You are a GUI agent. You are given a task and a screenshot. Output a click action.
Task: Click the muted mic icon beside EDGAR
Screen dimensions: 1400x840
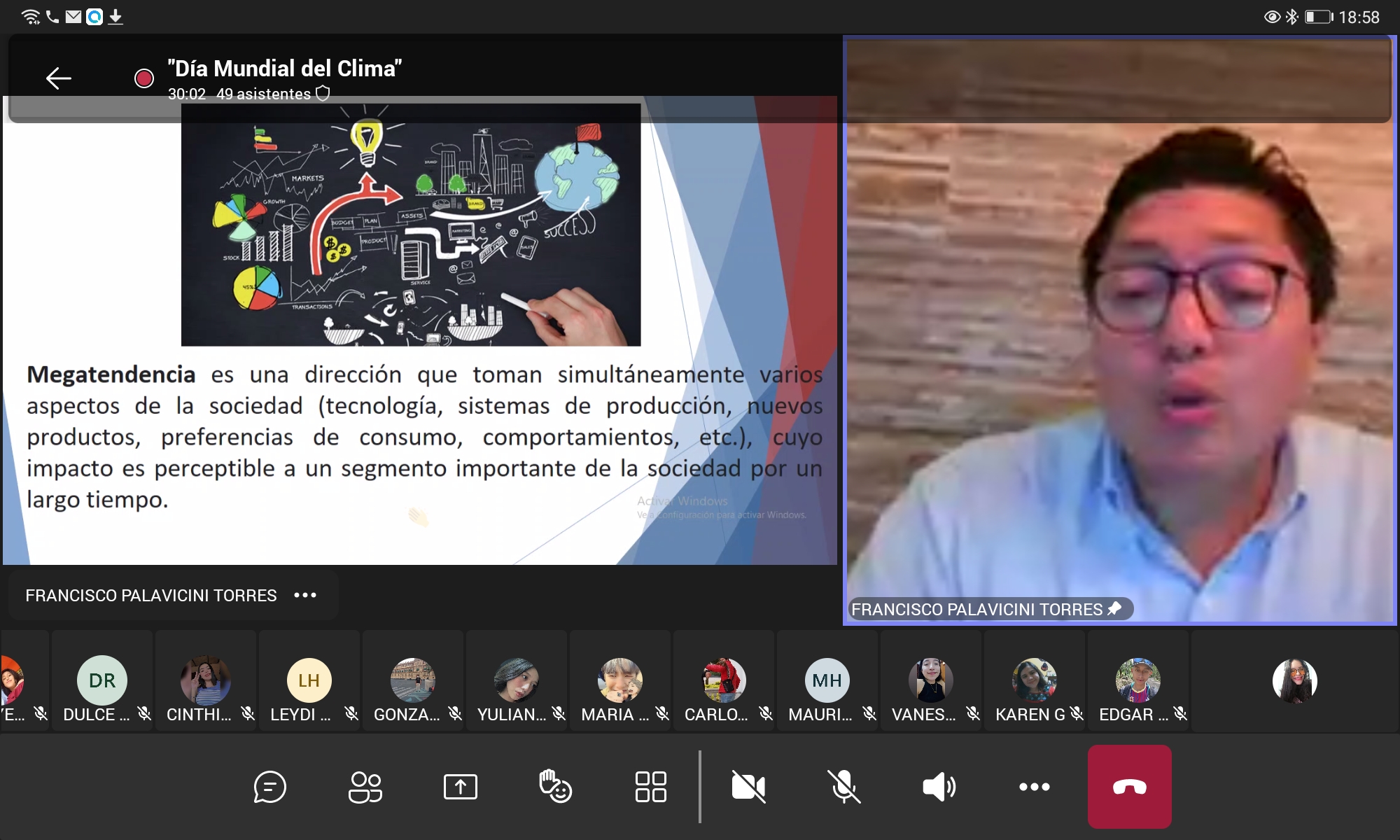1180,713
